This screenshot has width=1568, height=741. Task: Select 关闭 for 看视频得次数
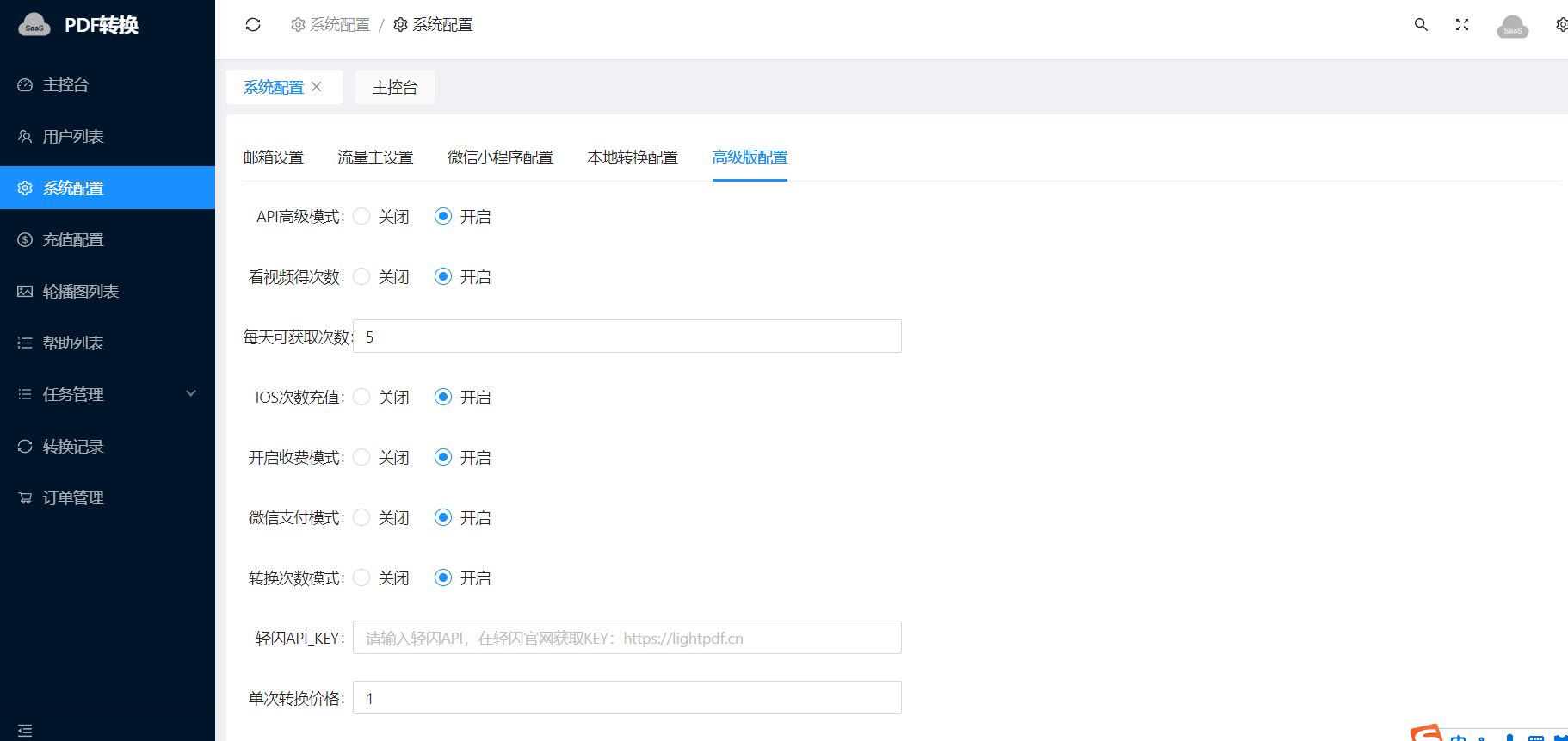pos(361,276)
